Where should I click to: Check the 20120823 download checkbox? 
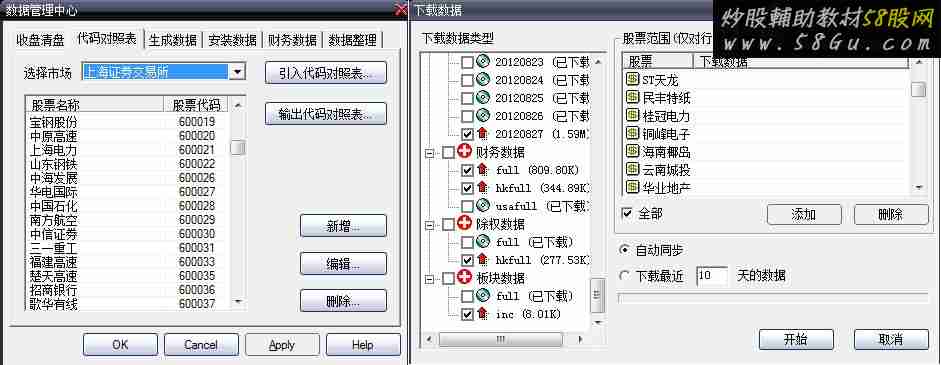click(467, 62)
